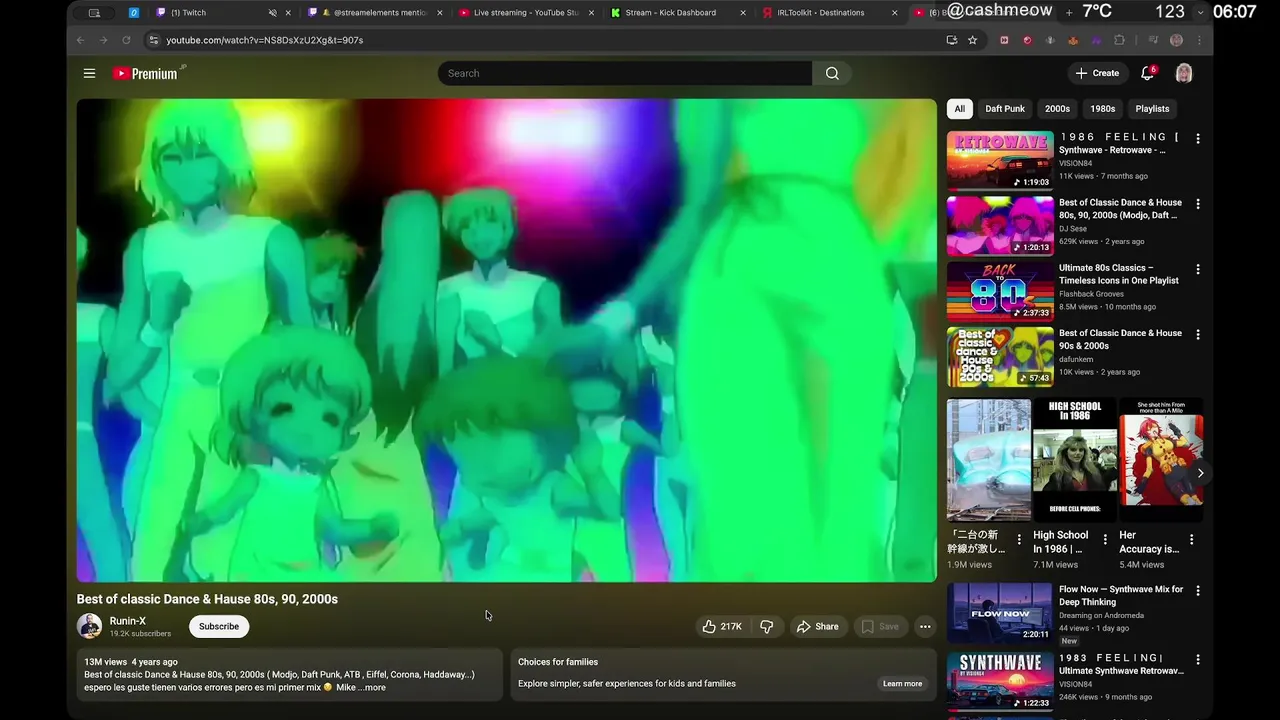
Task: Open the MetaMask fox extension
Action: click(x=1073, y=40)
